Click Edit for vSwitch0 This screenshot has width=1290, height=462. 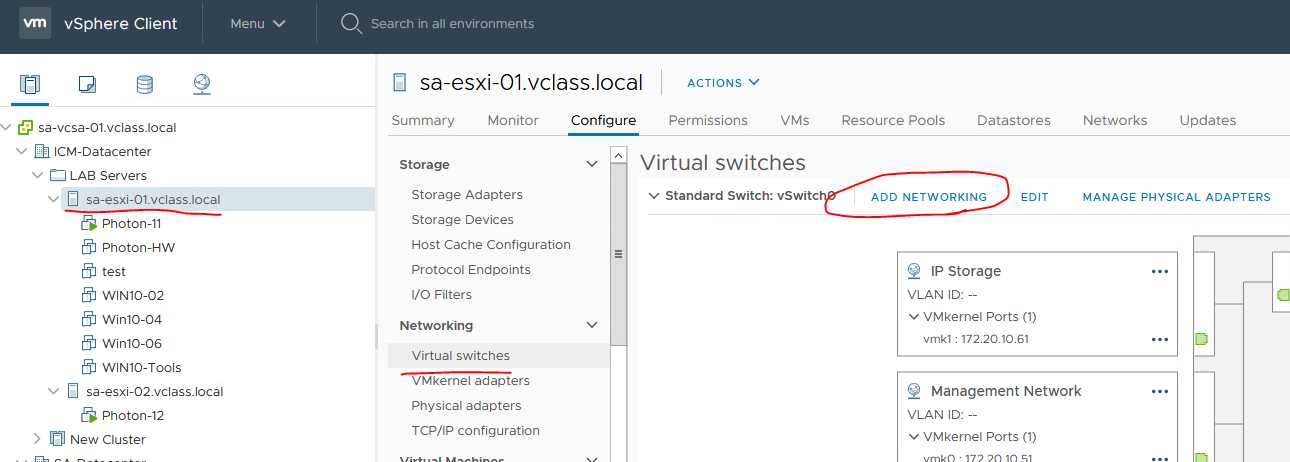coord(1035,197)
